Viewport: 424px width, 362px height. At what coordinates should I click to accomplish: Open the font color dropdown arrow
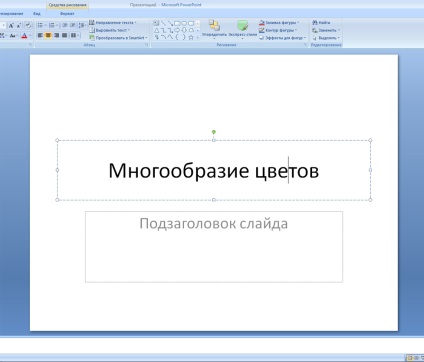coord(30,35)
